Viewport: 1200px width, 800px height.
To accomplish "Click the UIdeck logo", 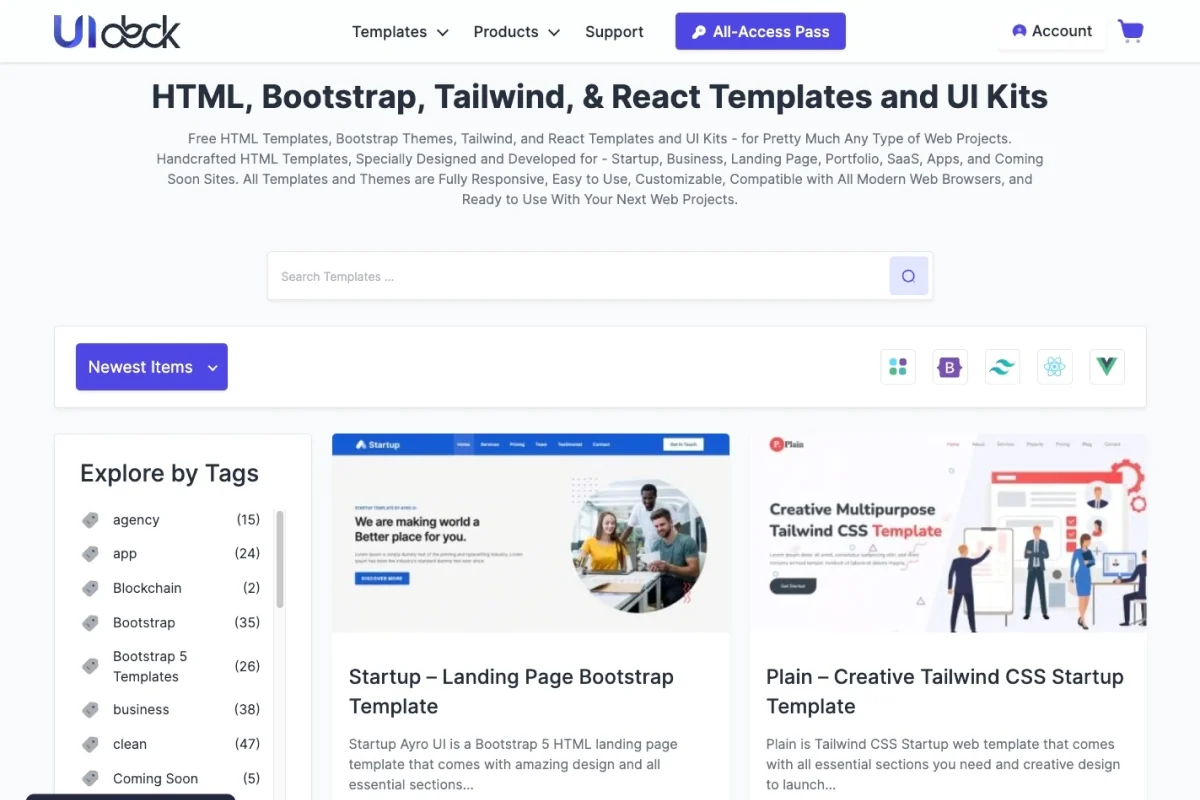I will click(117, 31).
